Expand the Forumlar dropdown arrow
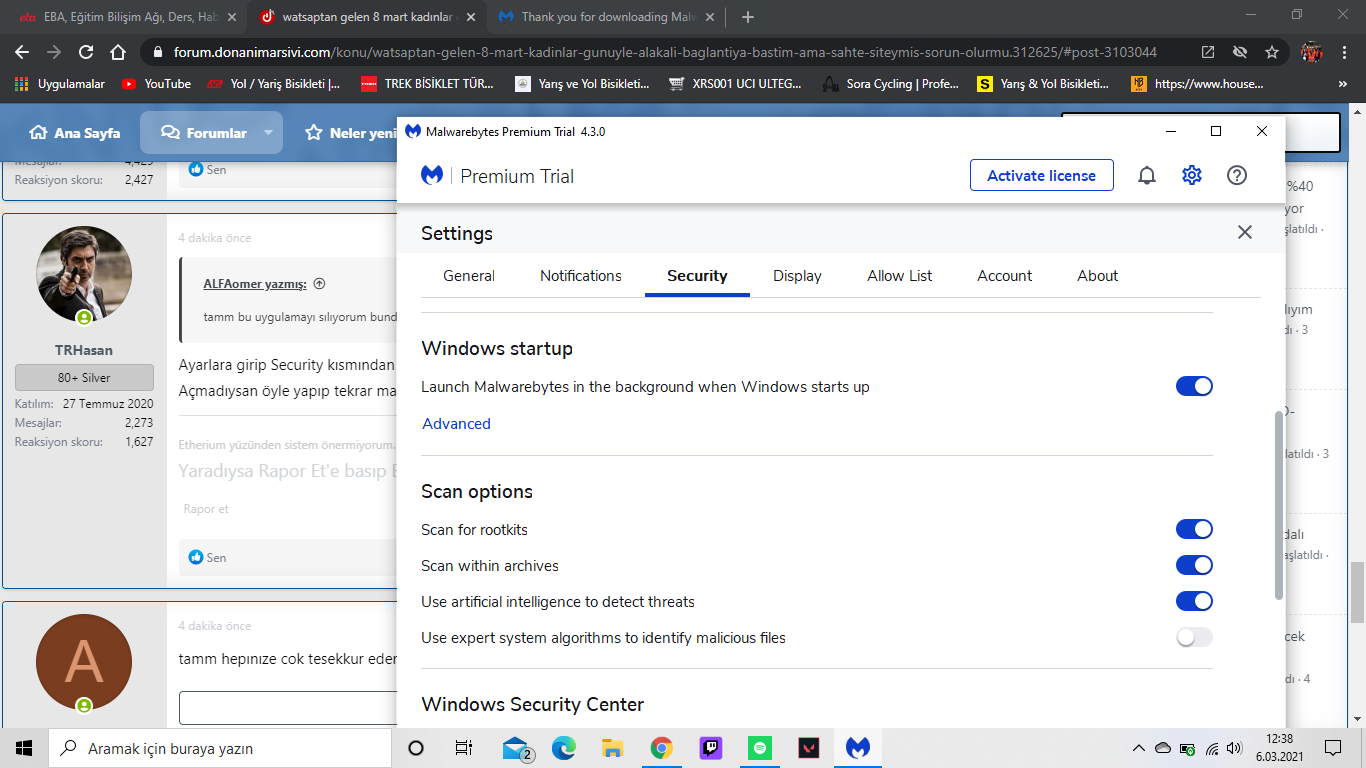Screen dimensions: 1366x768 coord(268,132)
